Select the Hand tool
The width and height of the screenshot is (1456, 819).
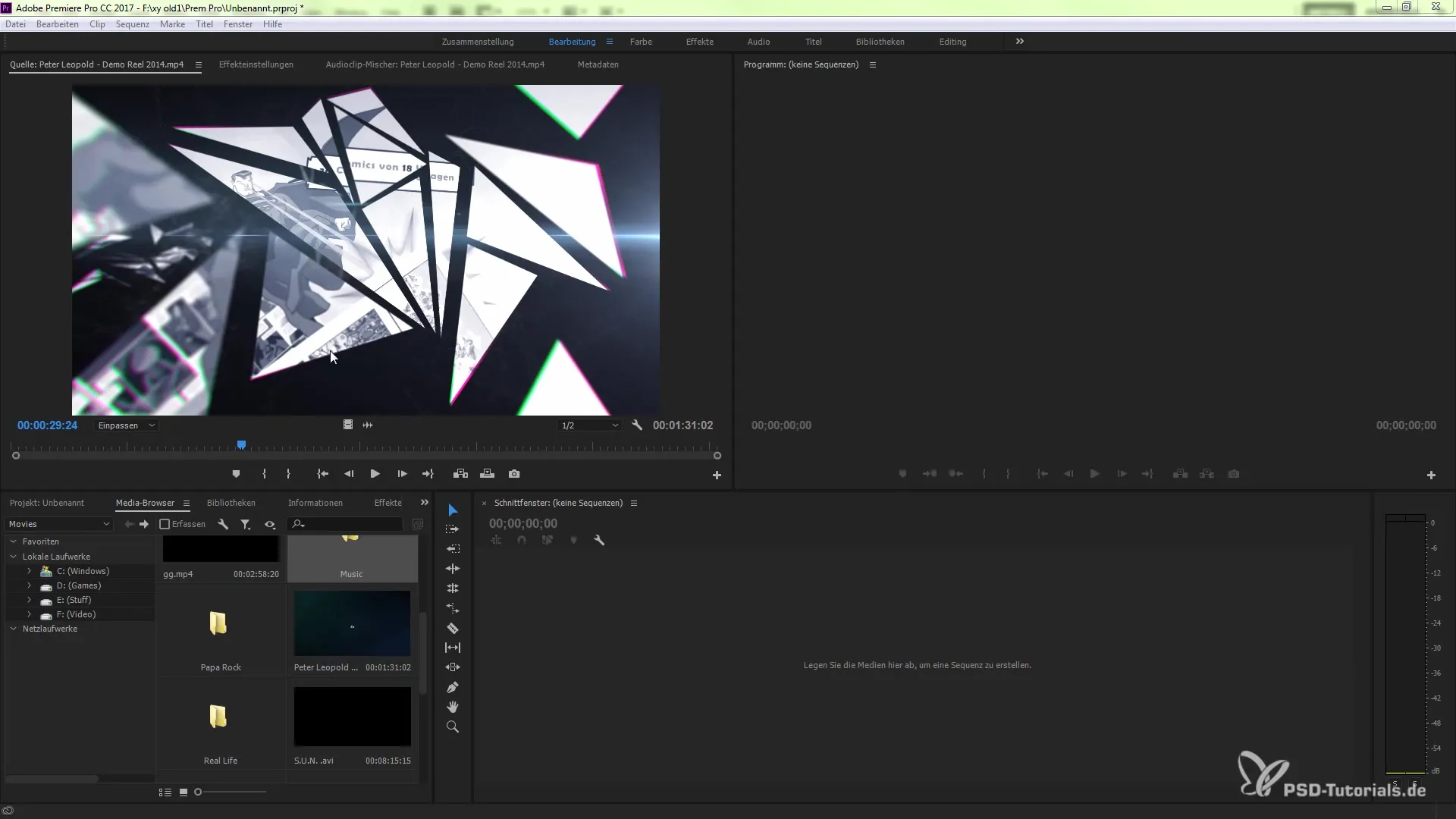click(x=453, y=707)
